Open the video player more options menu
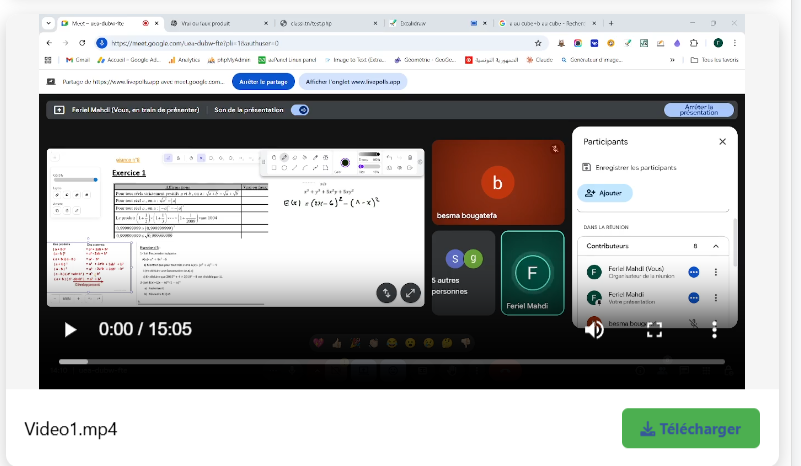The width and height of the screenshot is (801, 466). point(714,329)
